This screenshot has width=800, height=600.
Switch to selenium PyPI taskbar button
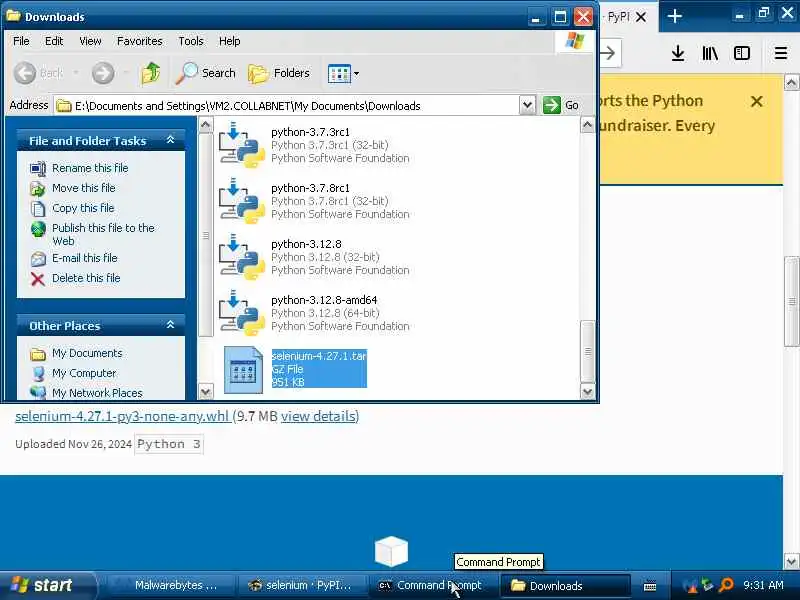point(303,586)
